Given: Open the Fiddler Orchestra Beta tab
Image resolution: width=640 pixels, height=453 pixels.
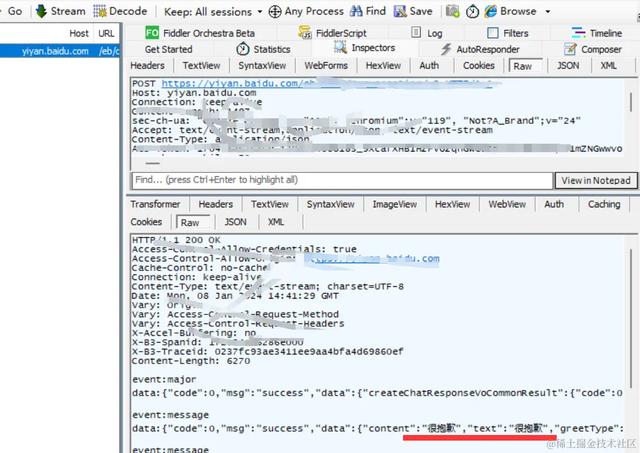Looking at the screenshot, I should tap(200, 33).
